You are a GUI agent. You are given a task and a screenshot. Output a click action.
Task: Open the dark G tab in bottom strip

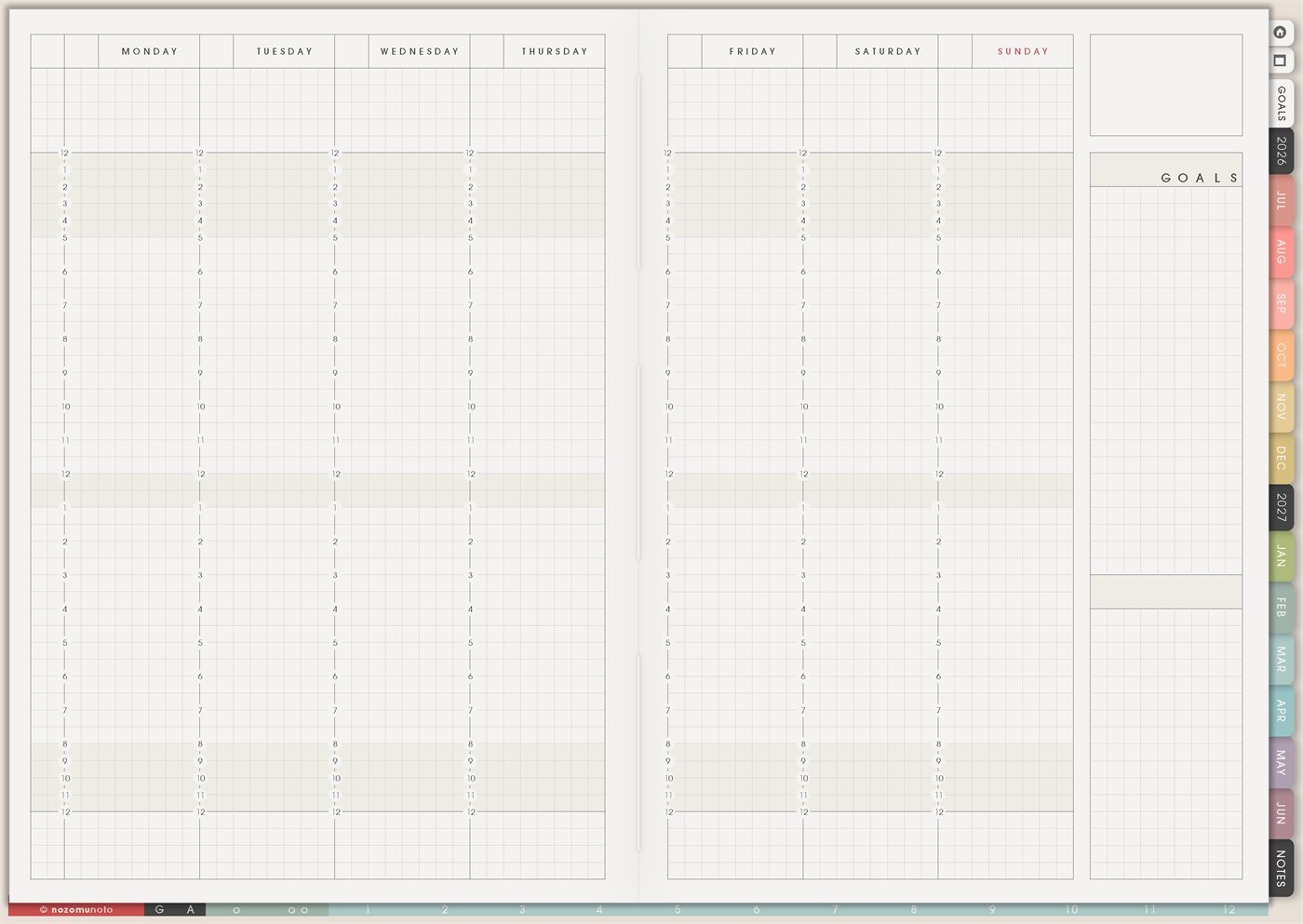(160, 909)
